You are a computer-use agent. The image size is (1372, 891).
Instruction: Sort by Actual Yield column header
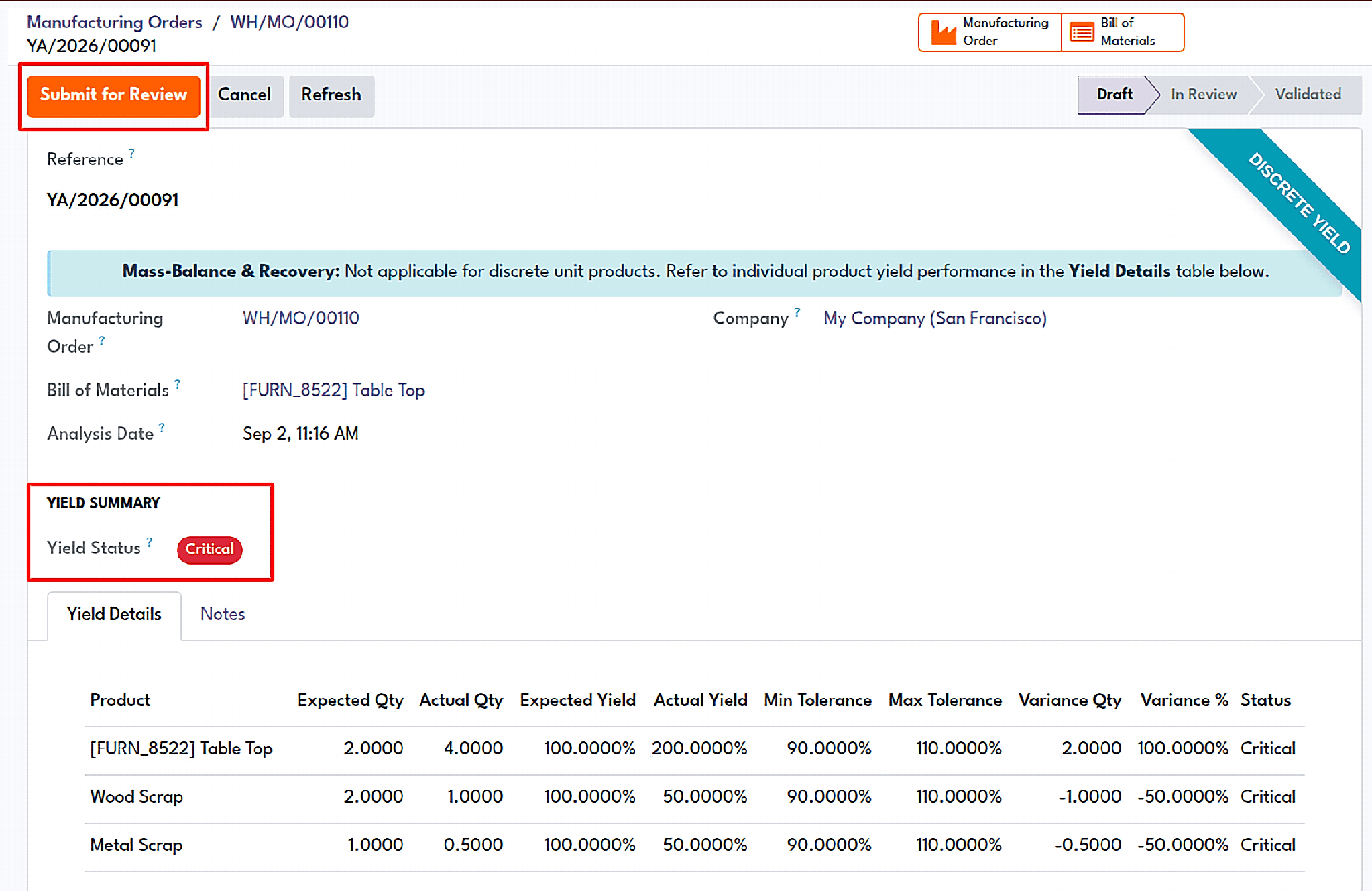point(700,701)
